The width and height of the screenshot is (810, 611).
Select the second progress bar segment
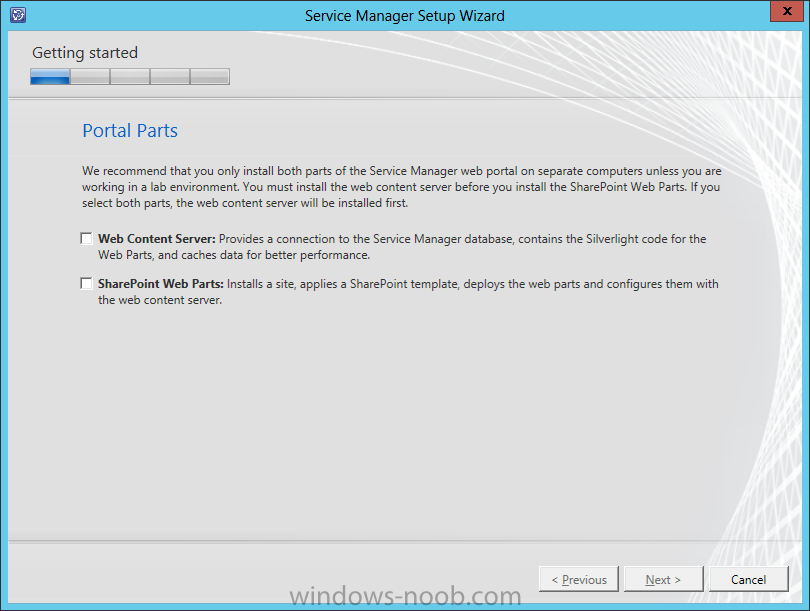pyautogui.click(x=89, y=75)
